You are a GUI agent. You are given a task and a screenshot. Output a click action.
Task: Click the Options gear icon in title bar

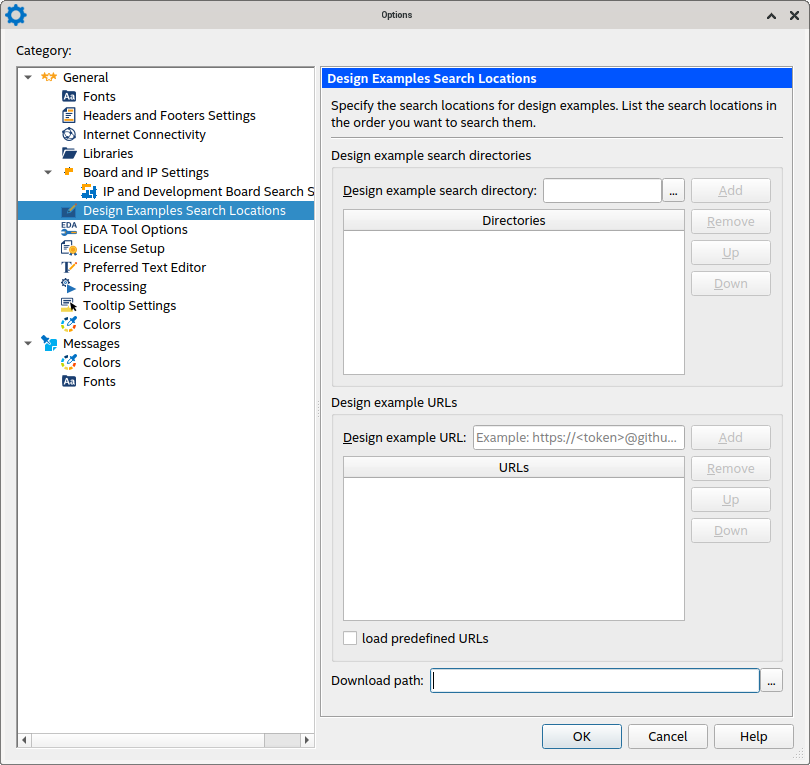point(15,15)
